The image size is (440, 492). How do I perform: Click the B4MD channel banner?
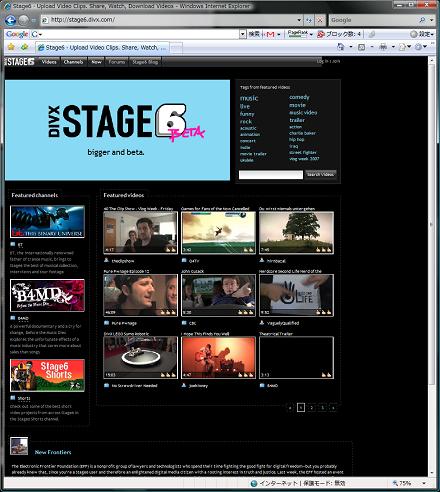click(x=47, y=295)
